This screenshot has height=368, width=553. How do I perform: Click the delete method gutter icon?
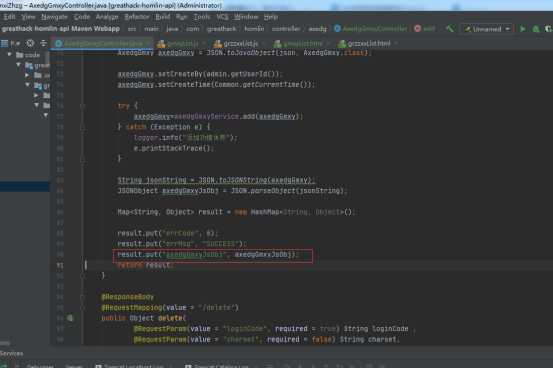(70, 318)
